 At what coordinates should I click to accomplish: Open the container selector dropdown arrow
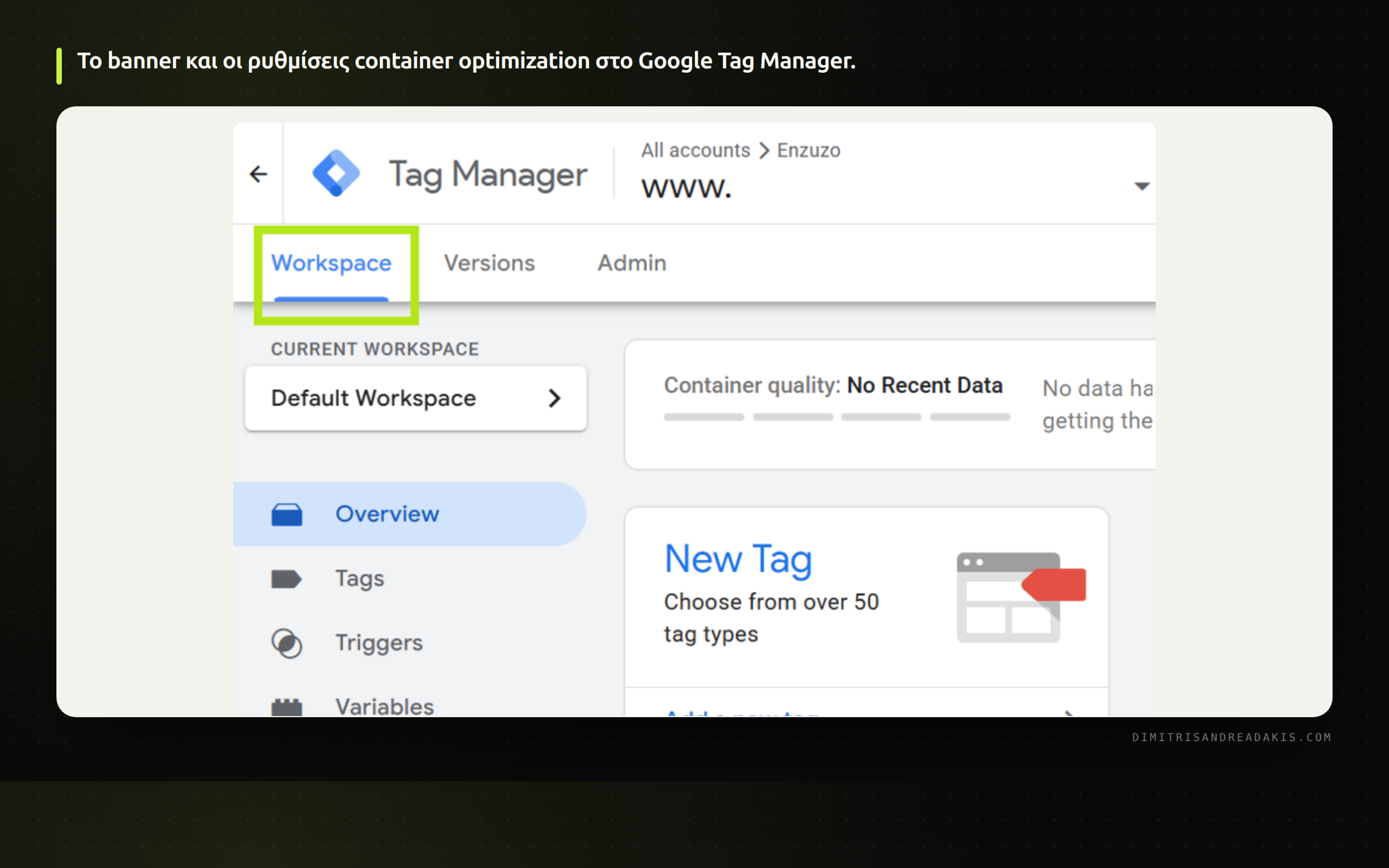click(1142, 186)
